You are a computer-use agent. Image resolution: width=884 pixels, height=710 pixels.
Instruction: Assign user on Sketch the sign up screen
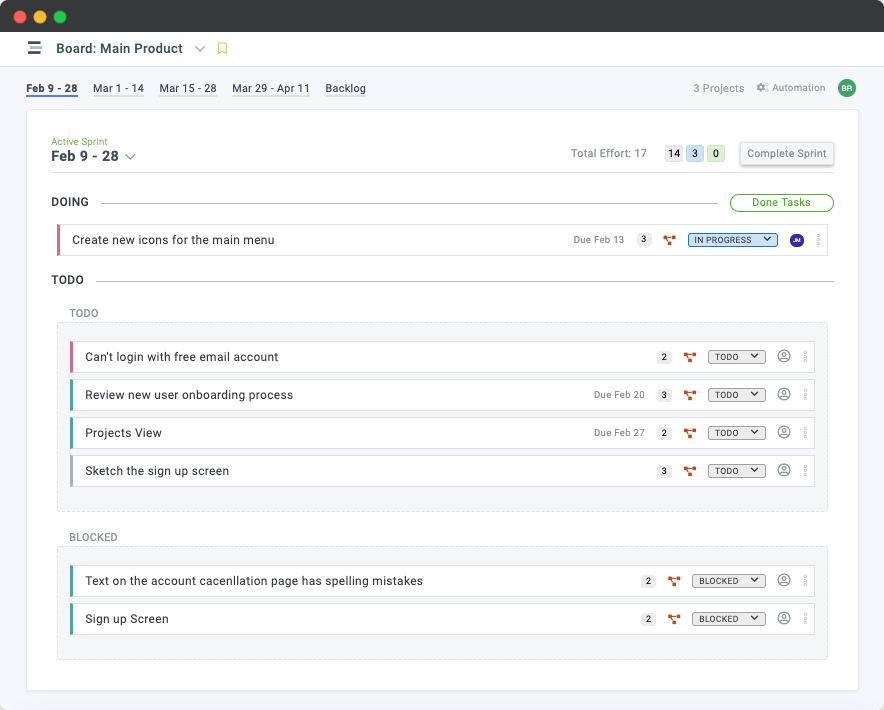[x=784, y=470]
